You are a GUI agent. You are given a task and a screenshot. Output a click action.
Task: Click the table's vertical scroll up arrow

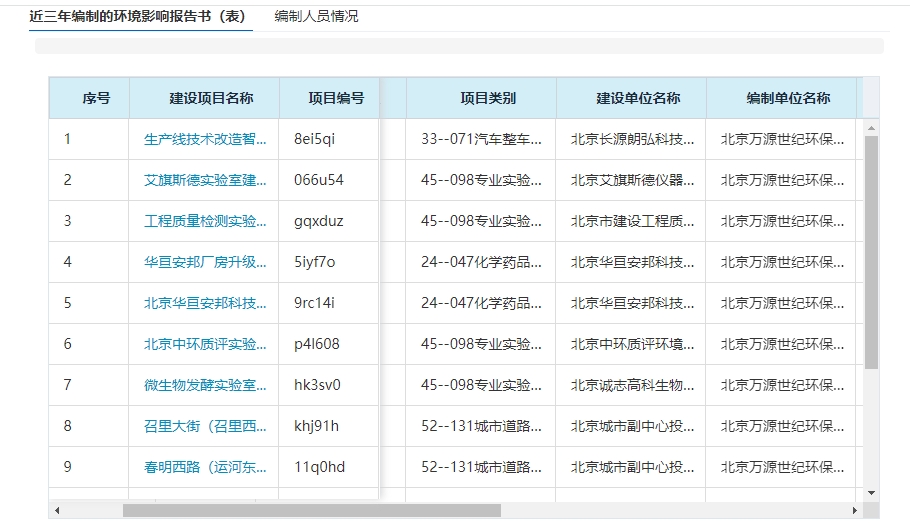(x=871, y=128)
